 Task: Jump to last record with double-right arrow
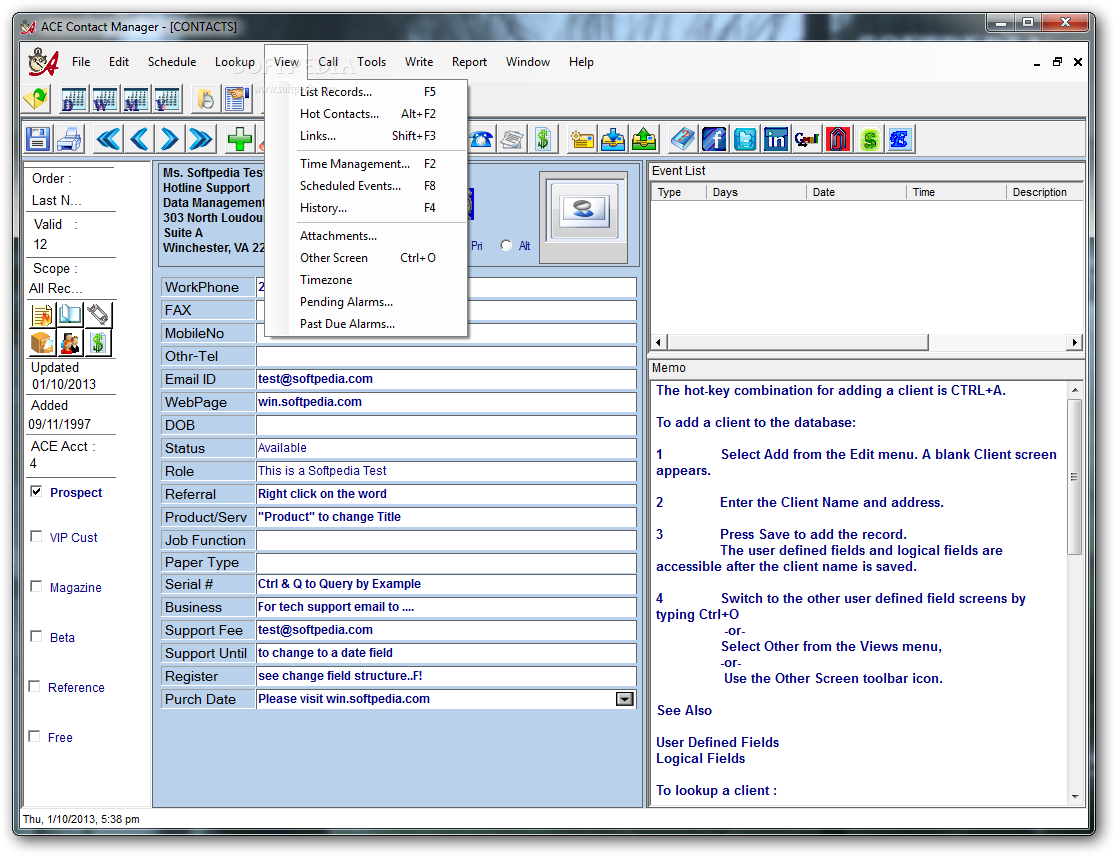201,139
